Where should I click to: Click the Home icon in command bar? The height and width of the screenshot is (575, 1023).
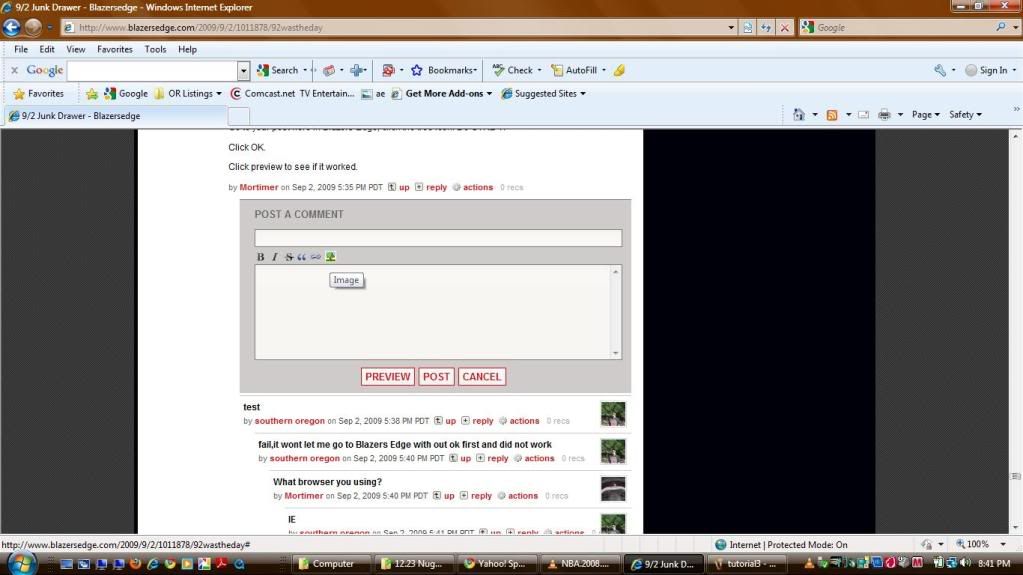[799, 114]
